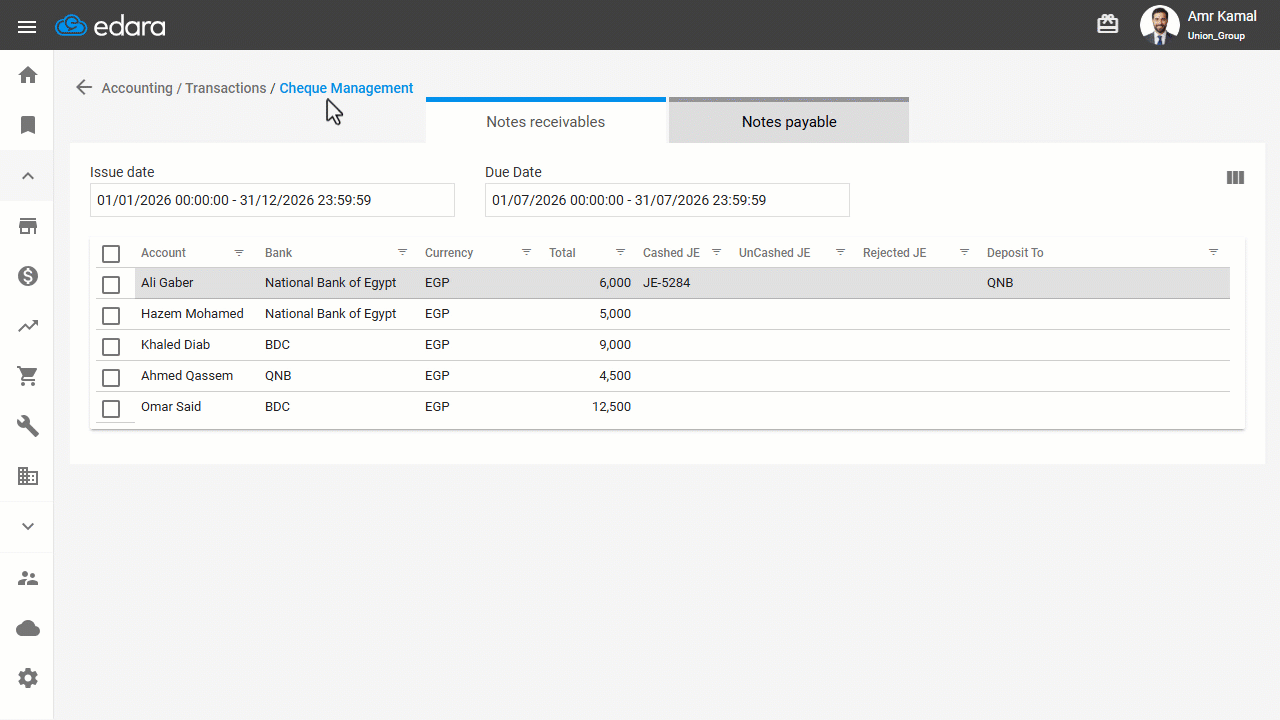
Task: Switch to the Notes receivables tab
Action: pyautogui.click(x=546, y=121)
